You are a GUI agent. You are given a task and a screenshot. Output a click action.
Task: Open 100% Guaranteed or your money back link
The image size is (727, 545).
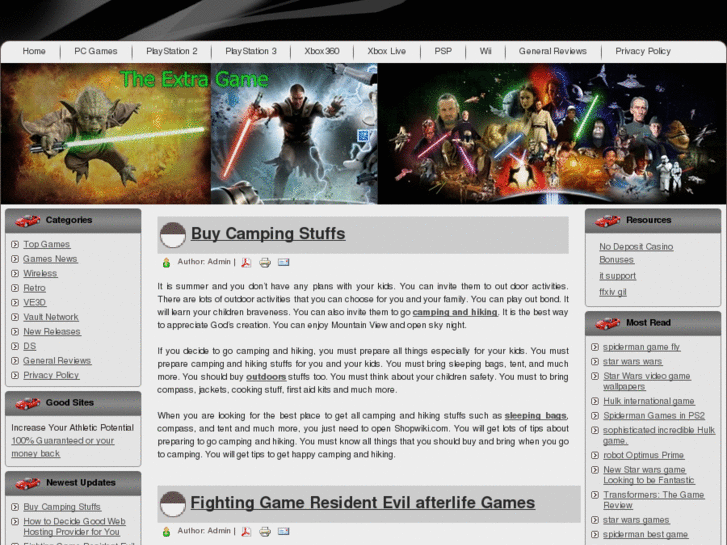[63, 447]
